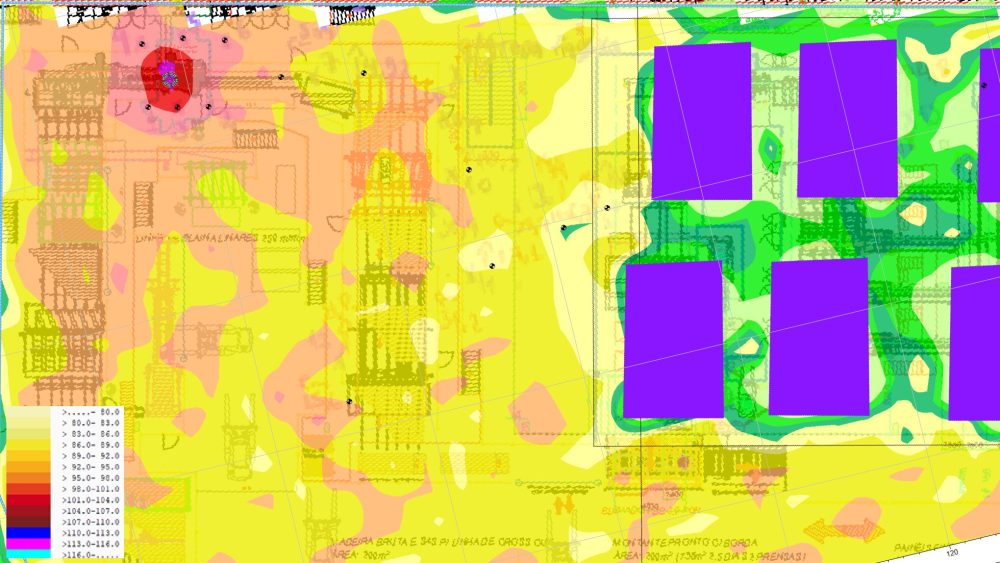Click the legend label '>107.0-110.0'
Viewport: 1000px width, 563px height.
click(x=91, y=522)
